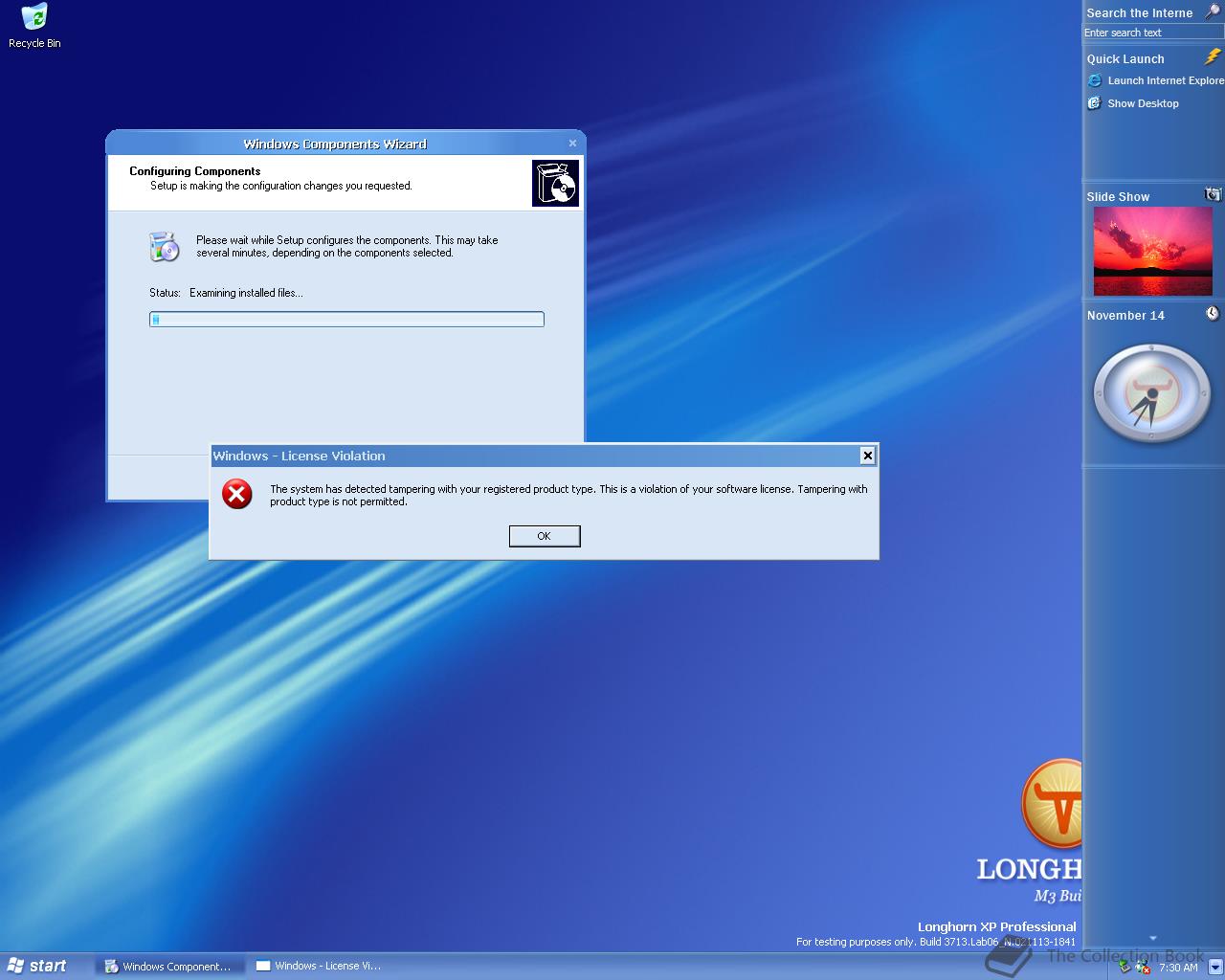Click the Slide Show camera icon
The image size is (1225, 980).
click(1213, 194)
